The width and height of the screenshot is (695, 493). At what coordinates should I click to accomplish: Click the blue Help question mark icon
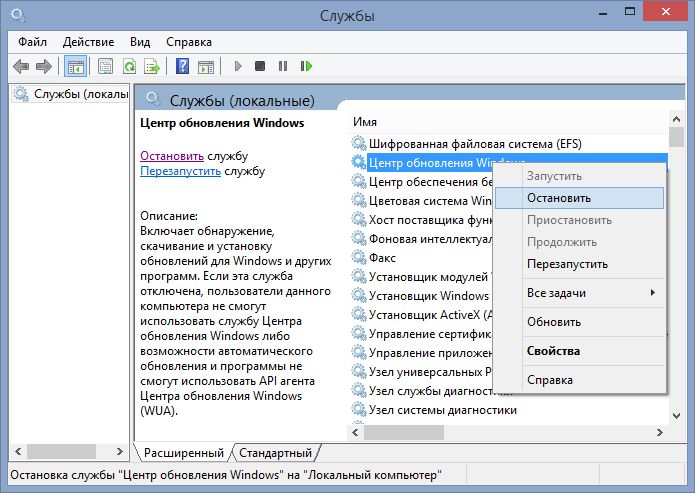[182, 66]
